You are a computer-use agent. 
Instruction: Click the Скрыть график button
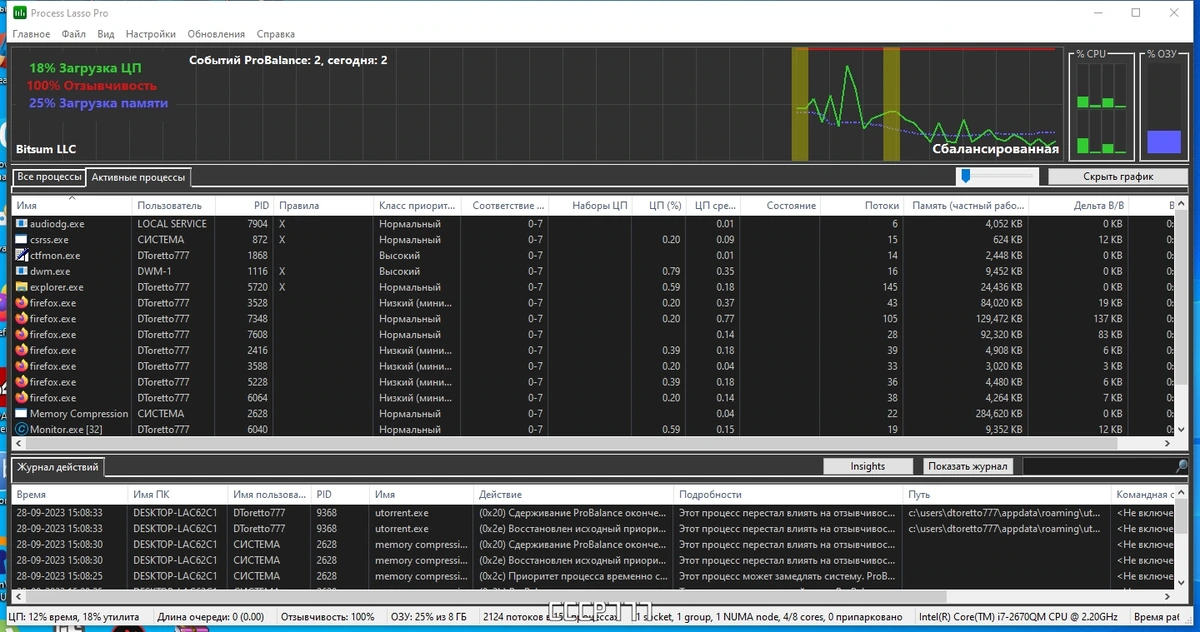tap(1118, 177)
